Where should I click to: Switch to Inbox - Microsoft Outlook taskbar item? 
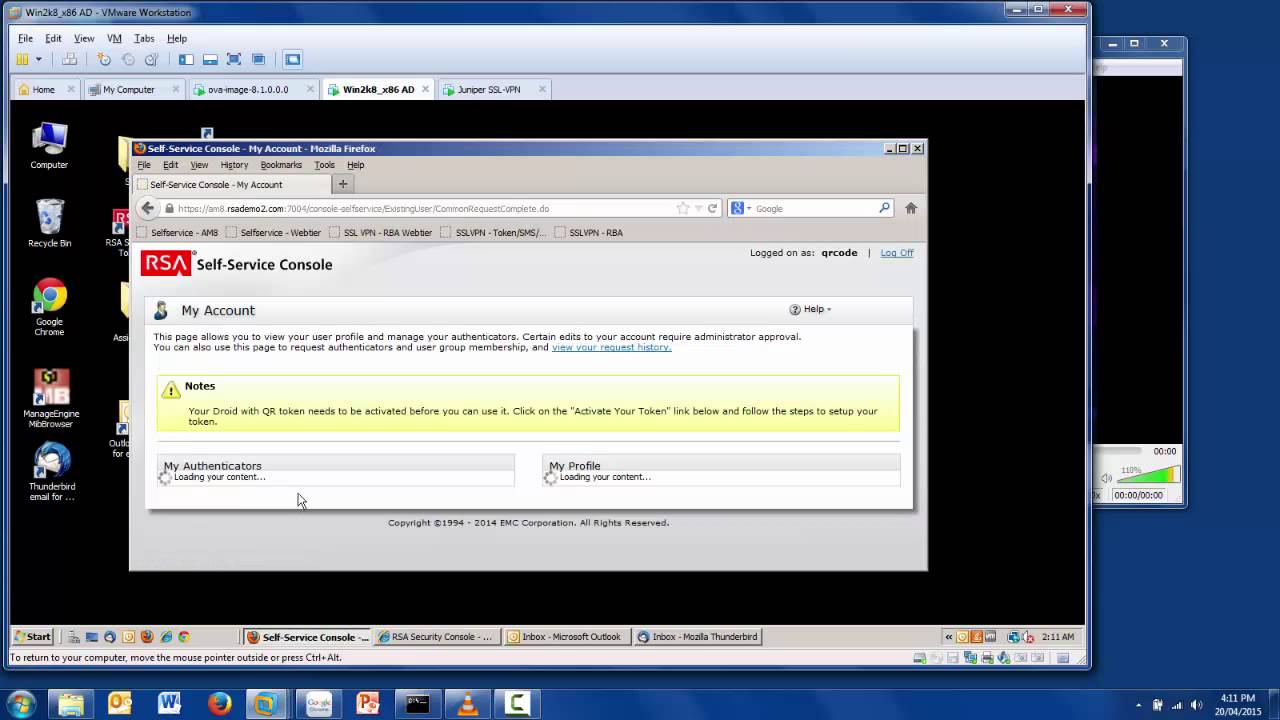click(x=565, y=636)
